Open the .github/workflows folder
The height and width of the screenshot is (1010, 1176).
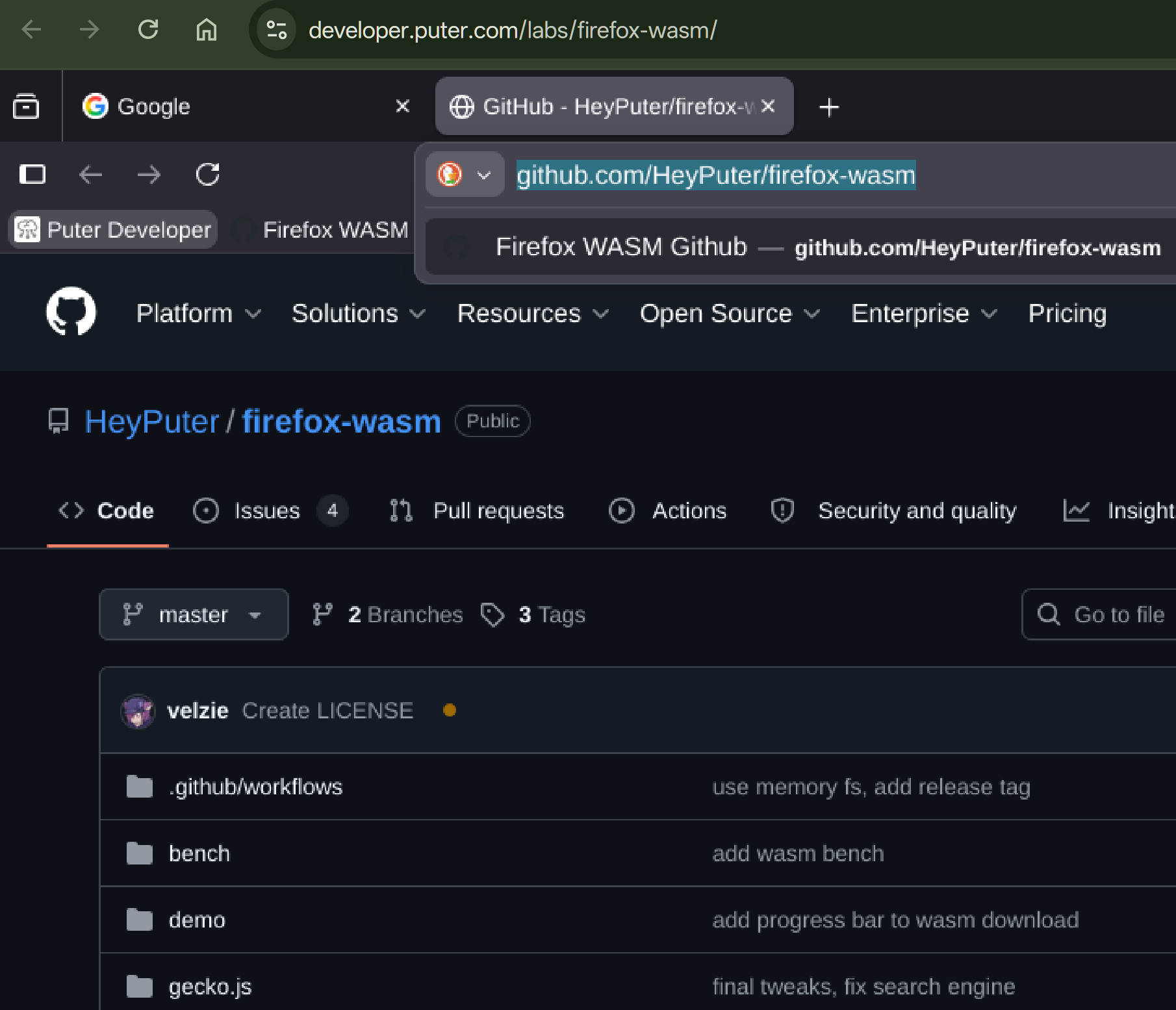(255, 787)
